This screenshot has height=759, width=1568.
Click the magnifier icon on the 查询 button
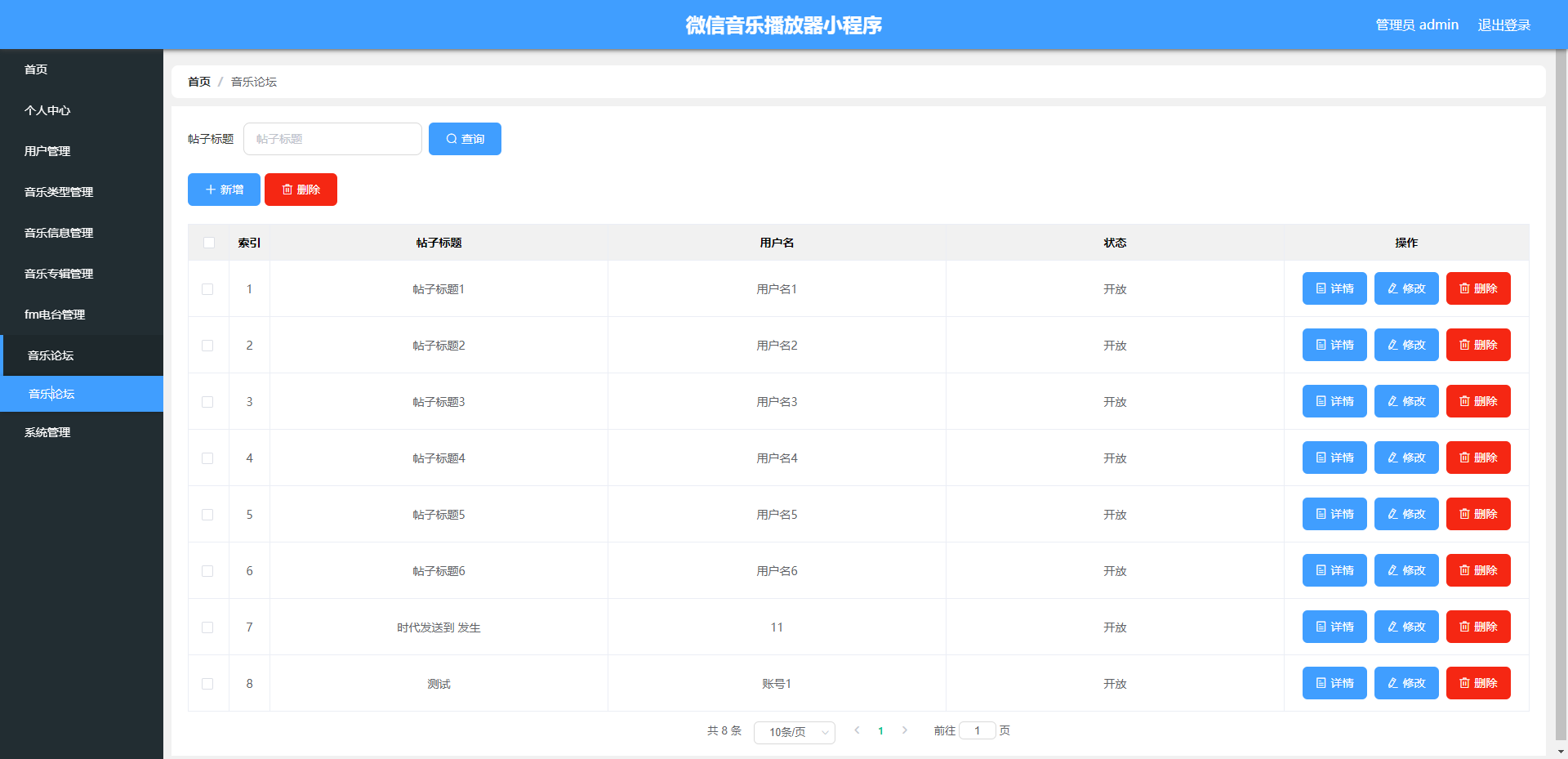click(x=449, y=139)
